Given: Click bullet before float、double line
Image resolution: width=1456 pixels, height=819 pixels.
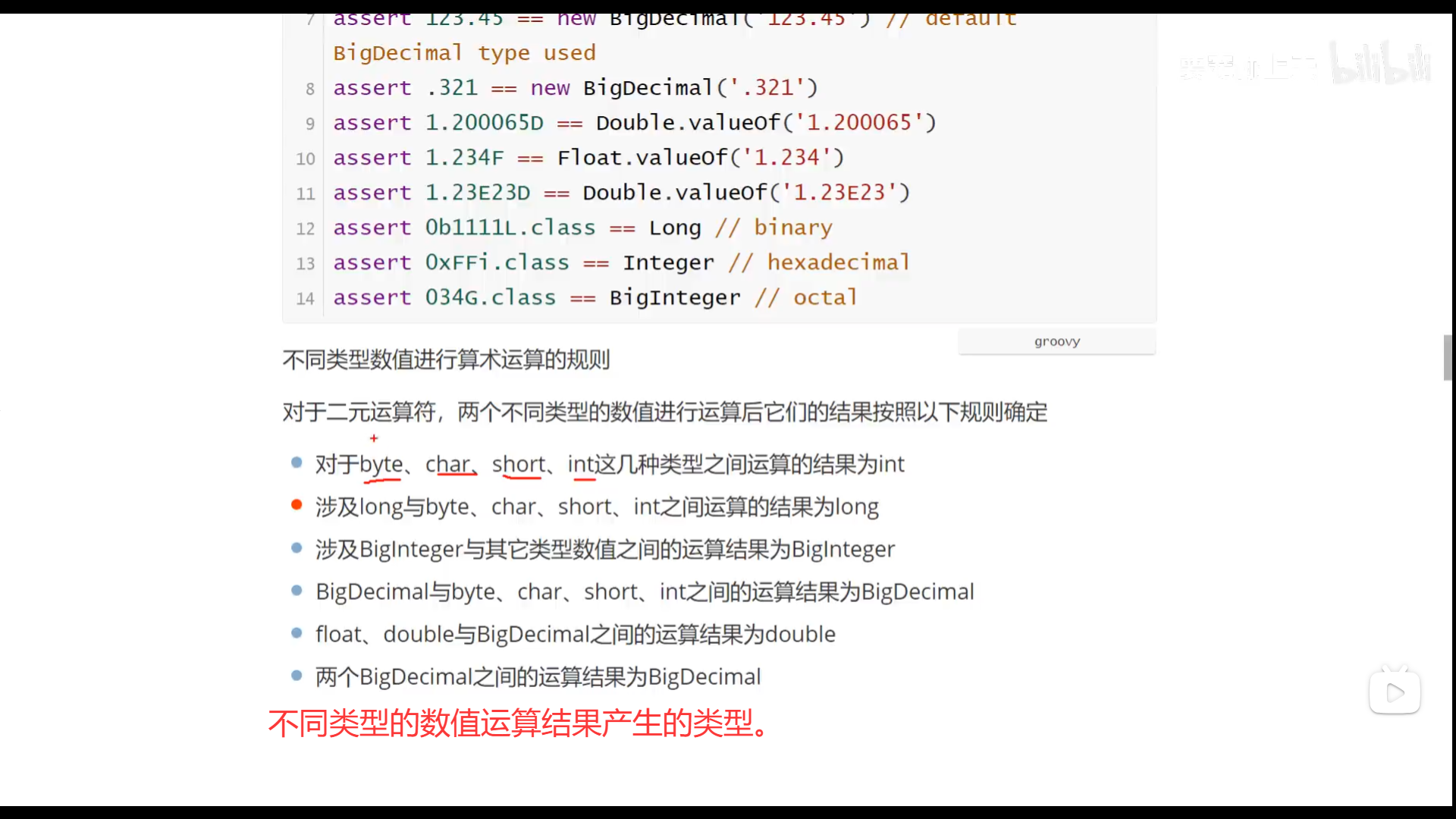Looking at the screenshot, I should 297,632.
